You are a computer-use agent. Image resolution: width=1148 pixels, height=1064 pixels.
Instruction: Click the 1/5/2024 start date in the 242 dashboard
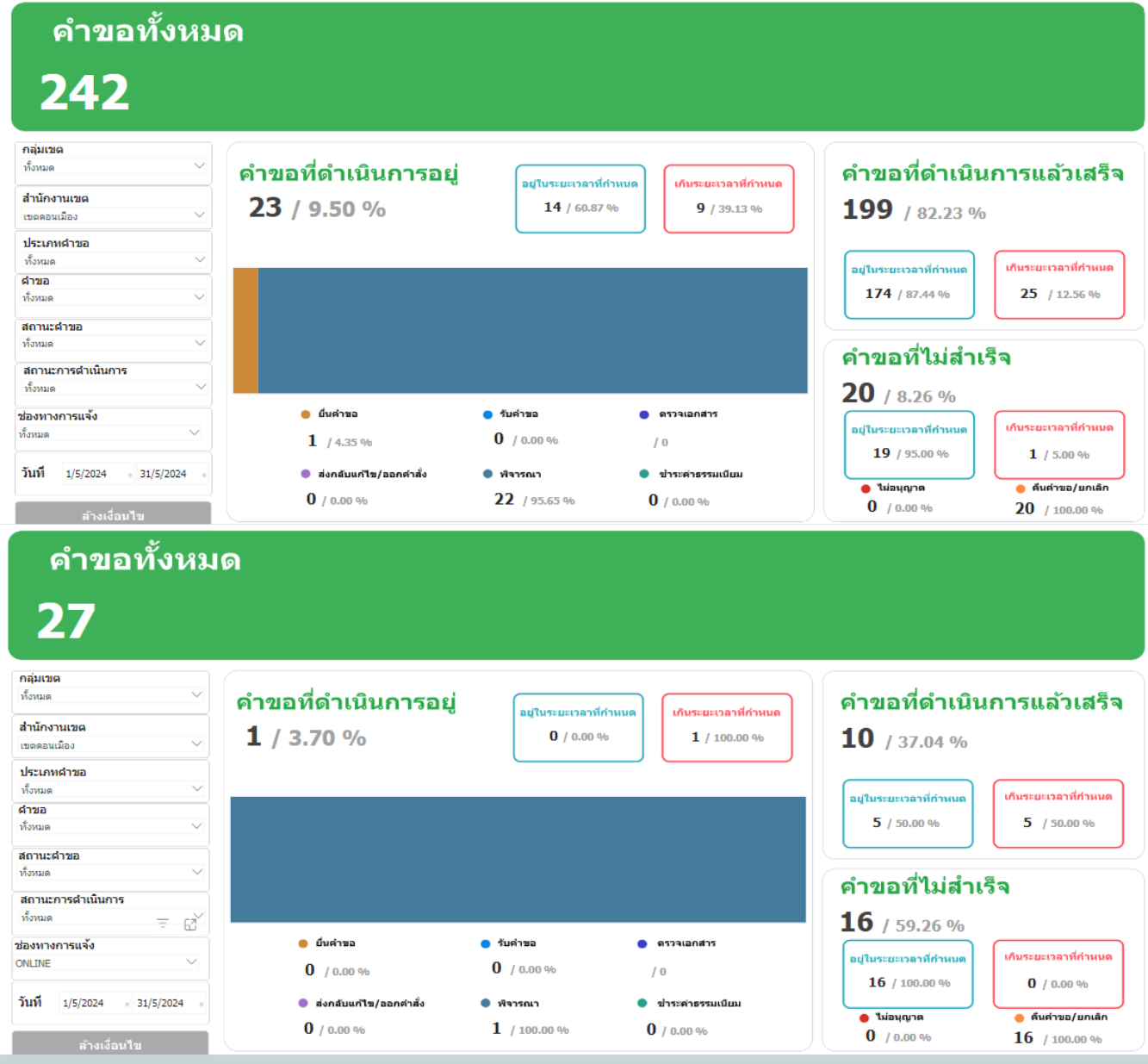pos(86,474)
